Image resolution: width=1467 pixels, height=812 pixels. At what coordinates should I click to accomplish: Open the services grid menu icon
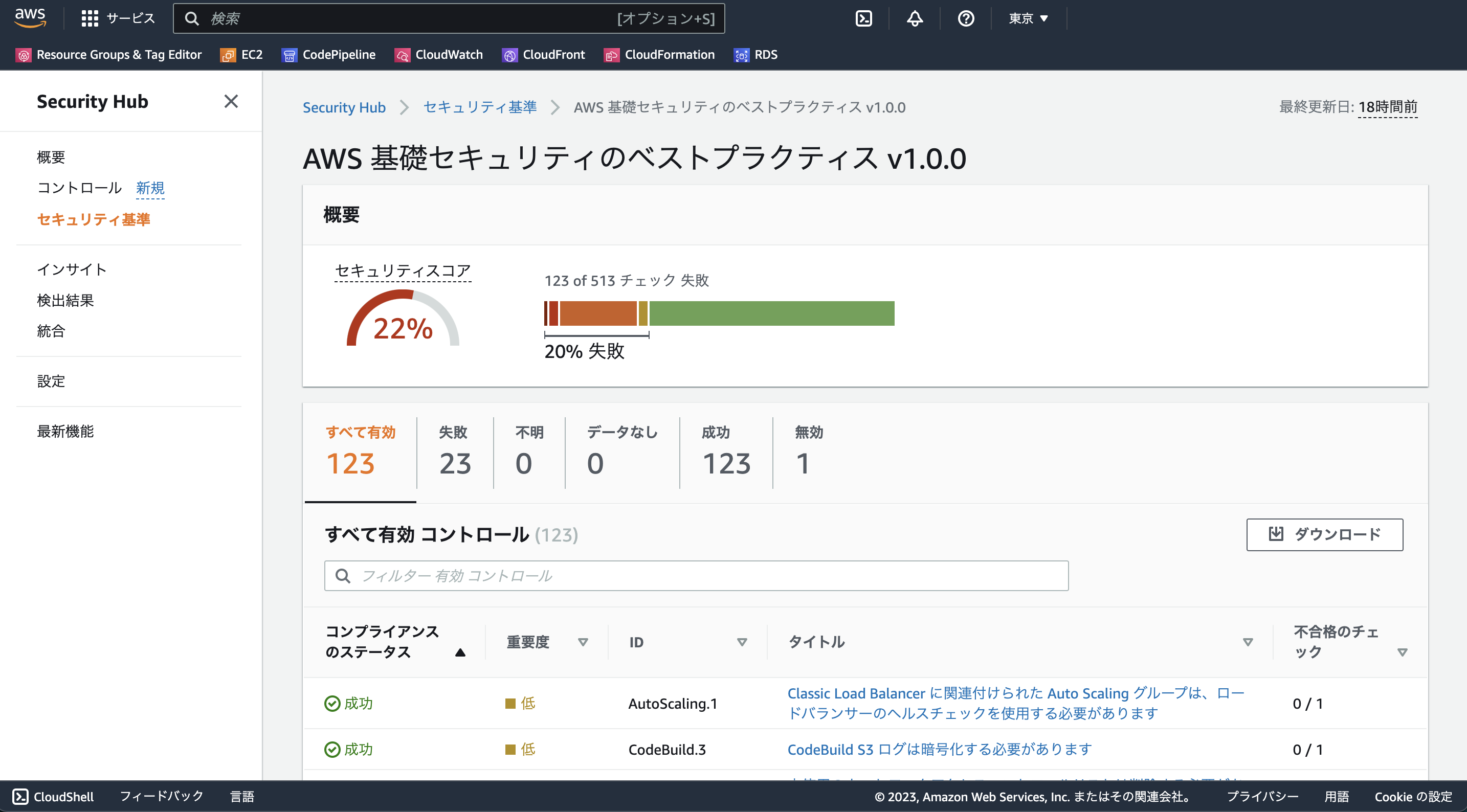point(90,18)
